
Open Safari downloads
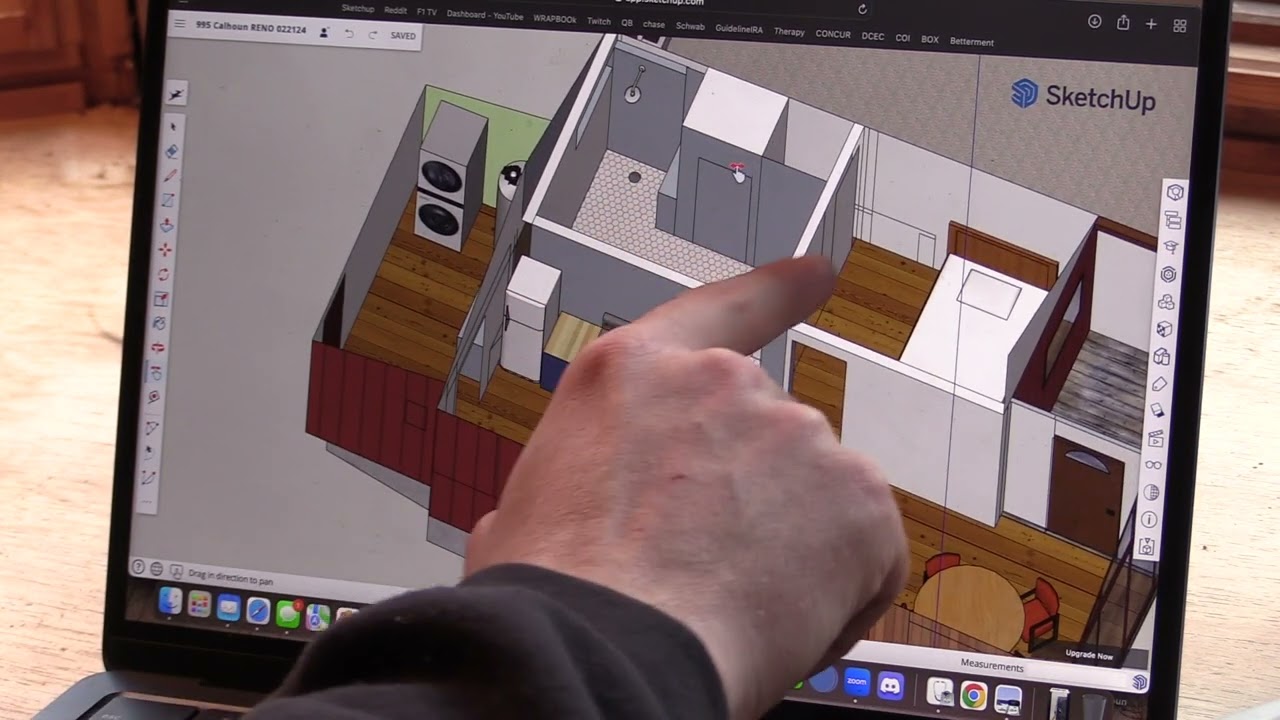tap(1094, 21)
